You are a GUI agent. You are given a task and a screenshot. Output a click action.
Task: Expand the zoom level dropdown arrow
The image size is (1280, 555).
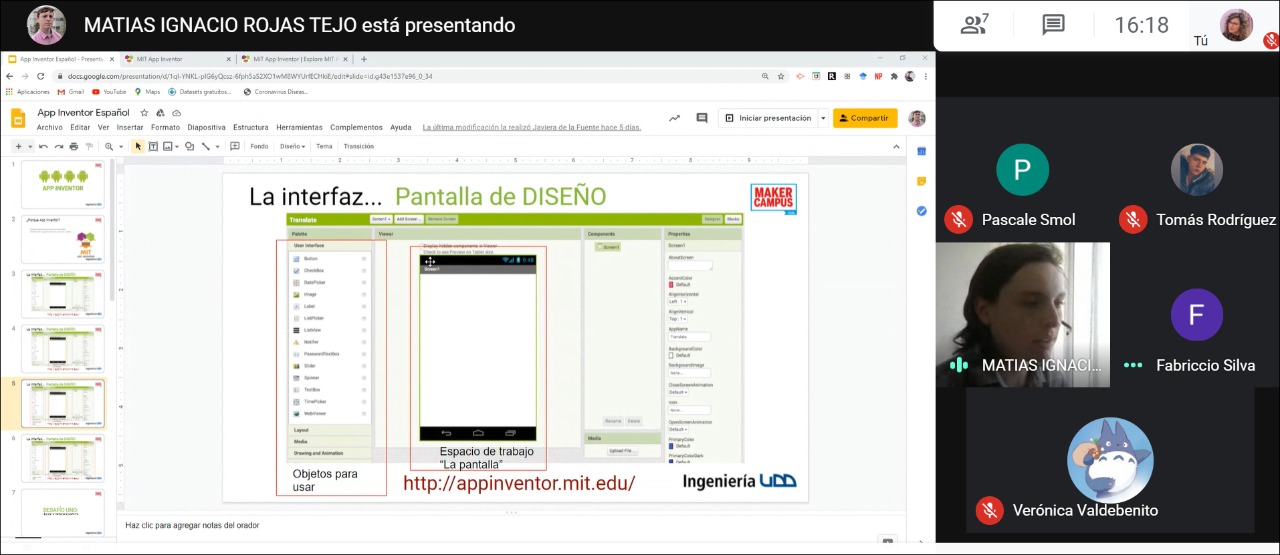[119, 146]
